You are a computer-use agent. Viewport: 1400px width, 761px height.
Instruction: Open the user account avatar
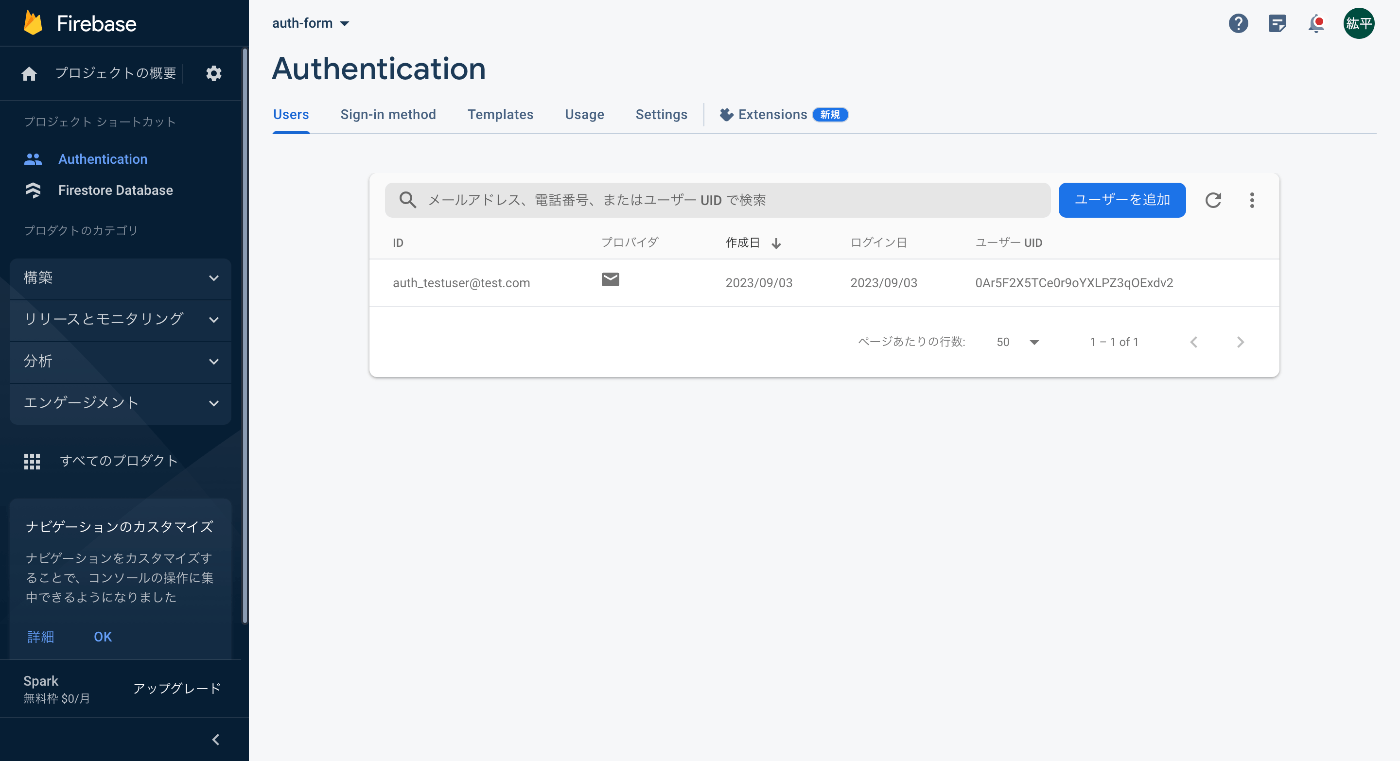(1359, 24)
